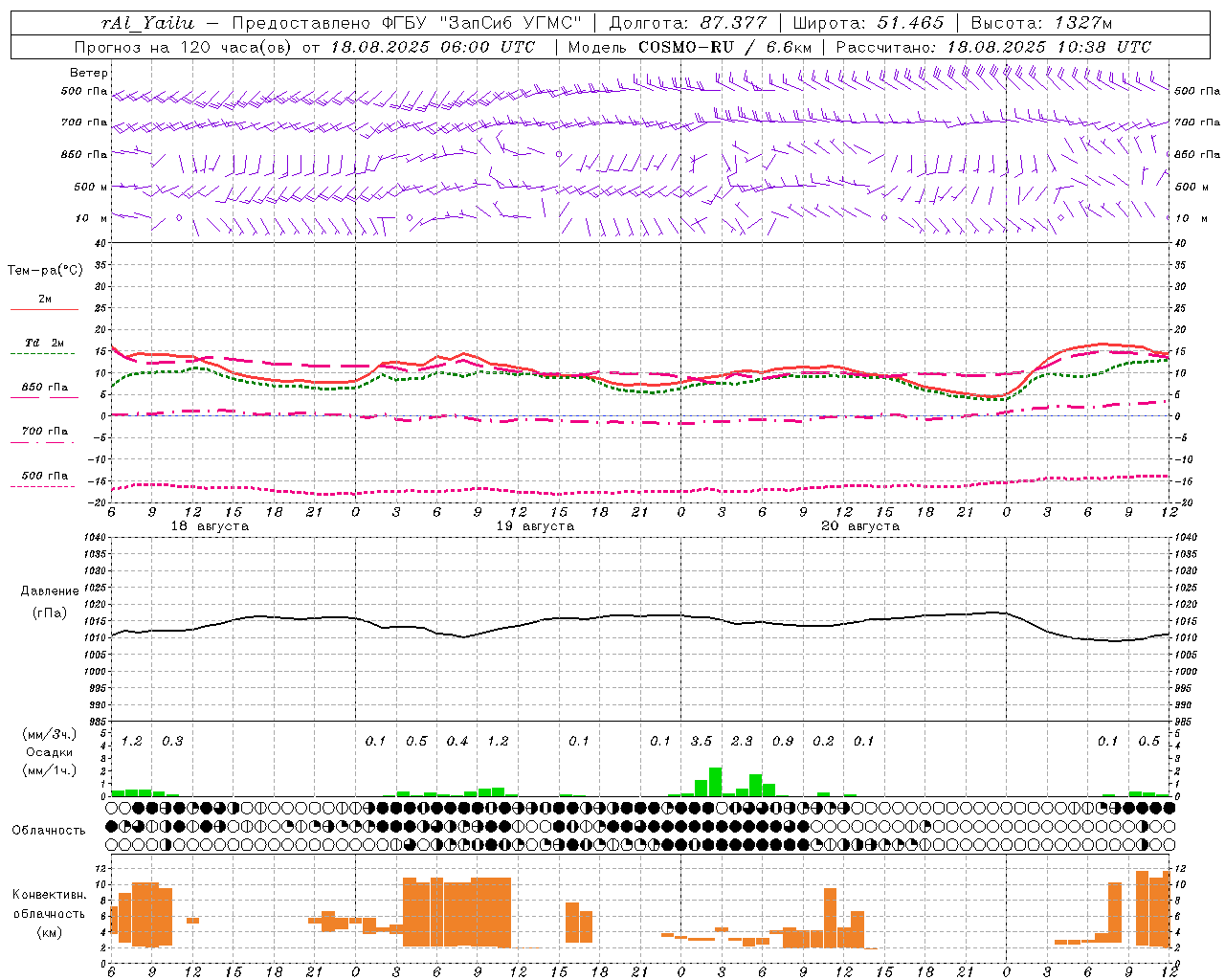Image resolution: width=1225 pixels, height=980 pixels.
Task: Click the Осадки panel label
Action: (x=50, y=752)
